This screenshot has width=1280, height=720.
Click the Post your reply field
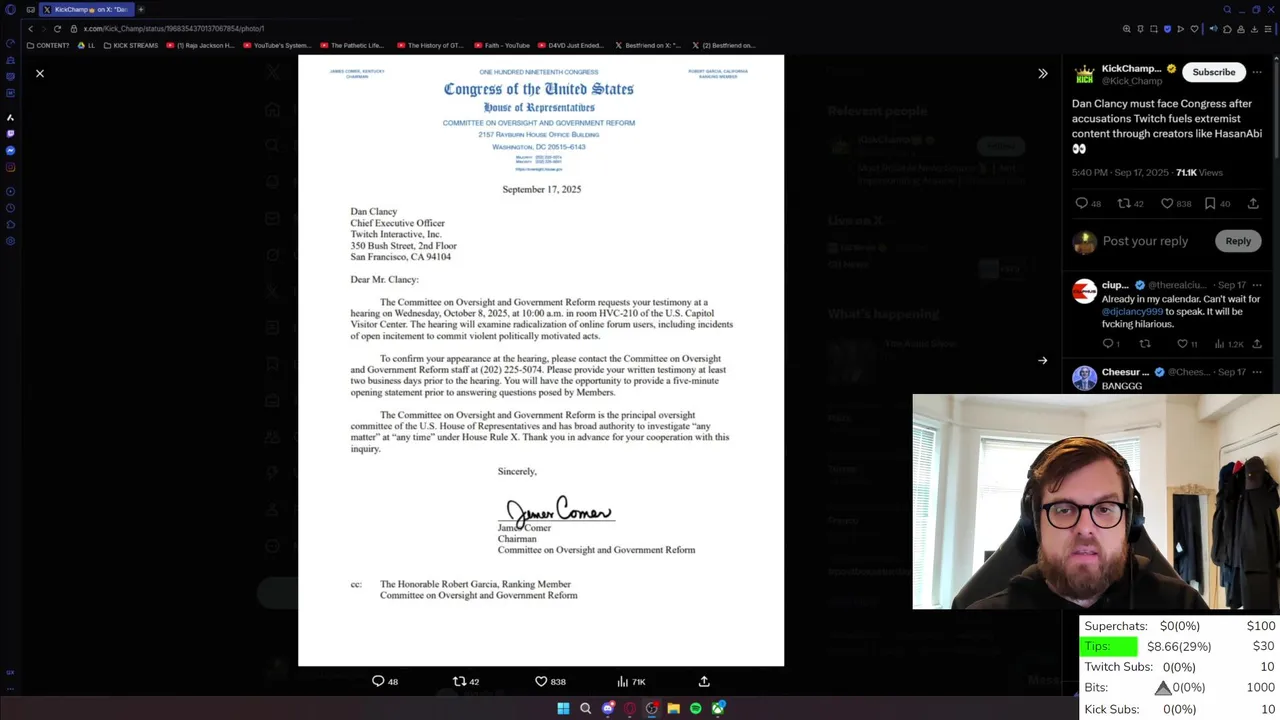pos(1145,241)
